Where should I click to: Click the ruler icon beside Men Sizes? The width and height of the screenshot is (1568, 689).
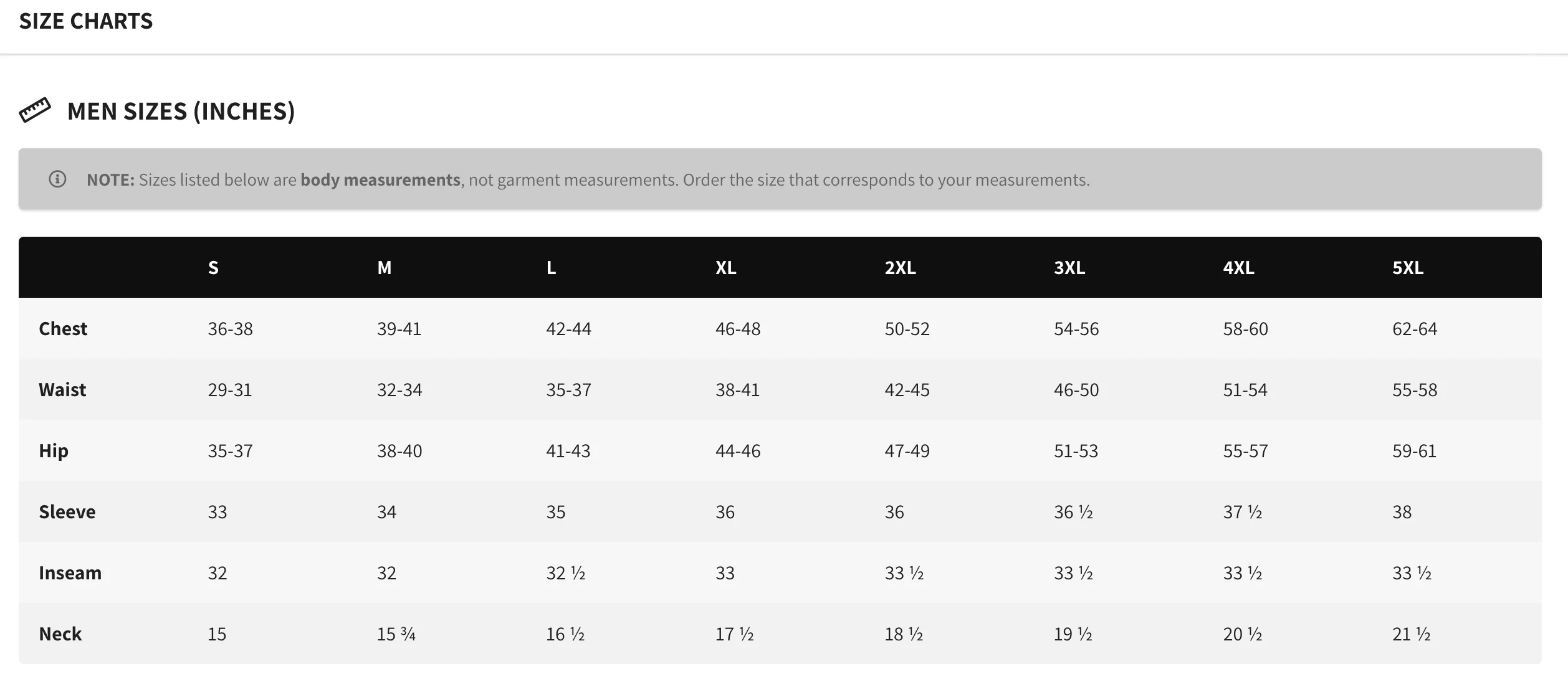pyautogui.click(x=35, y=110)
